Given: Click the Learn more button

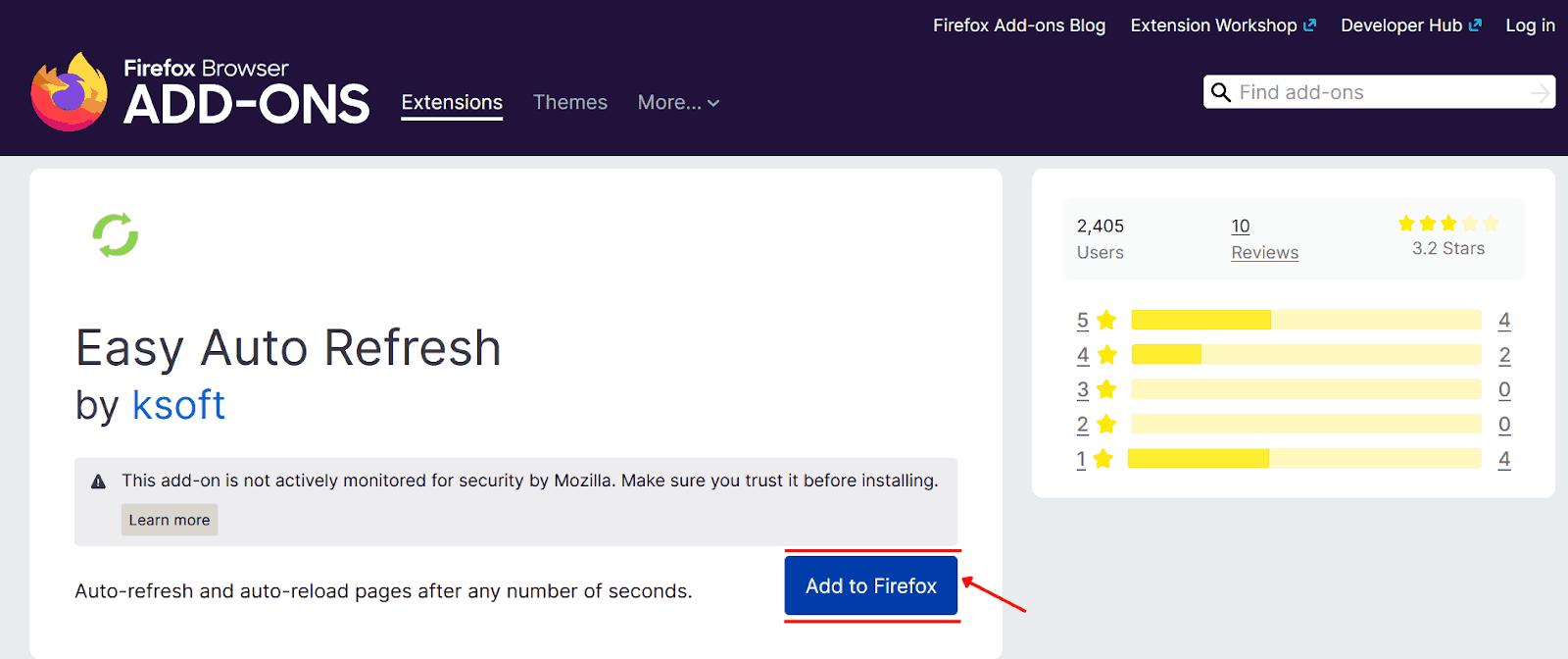Looking at the screenshot, I should point(170,520).
